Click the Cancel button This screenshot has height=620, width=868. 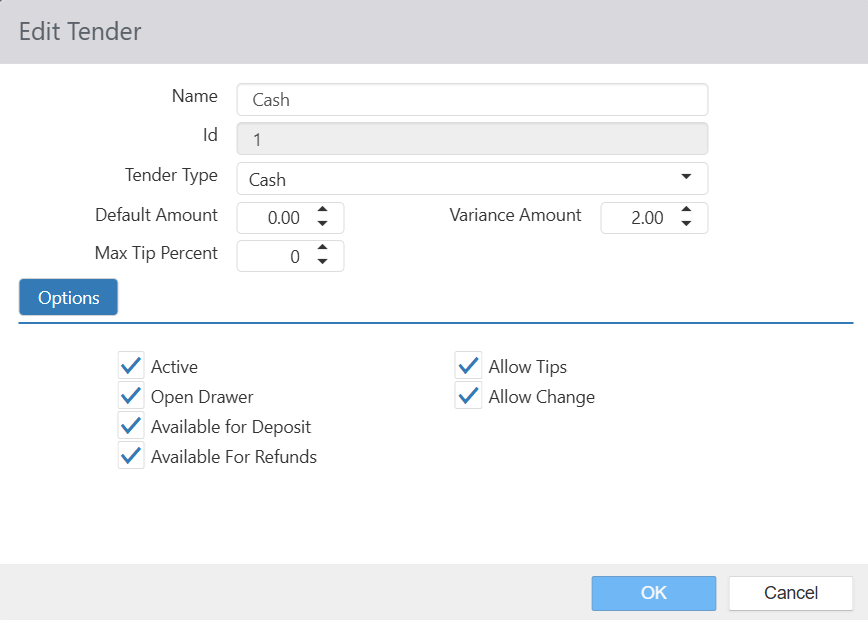[790, 593]
